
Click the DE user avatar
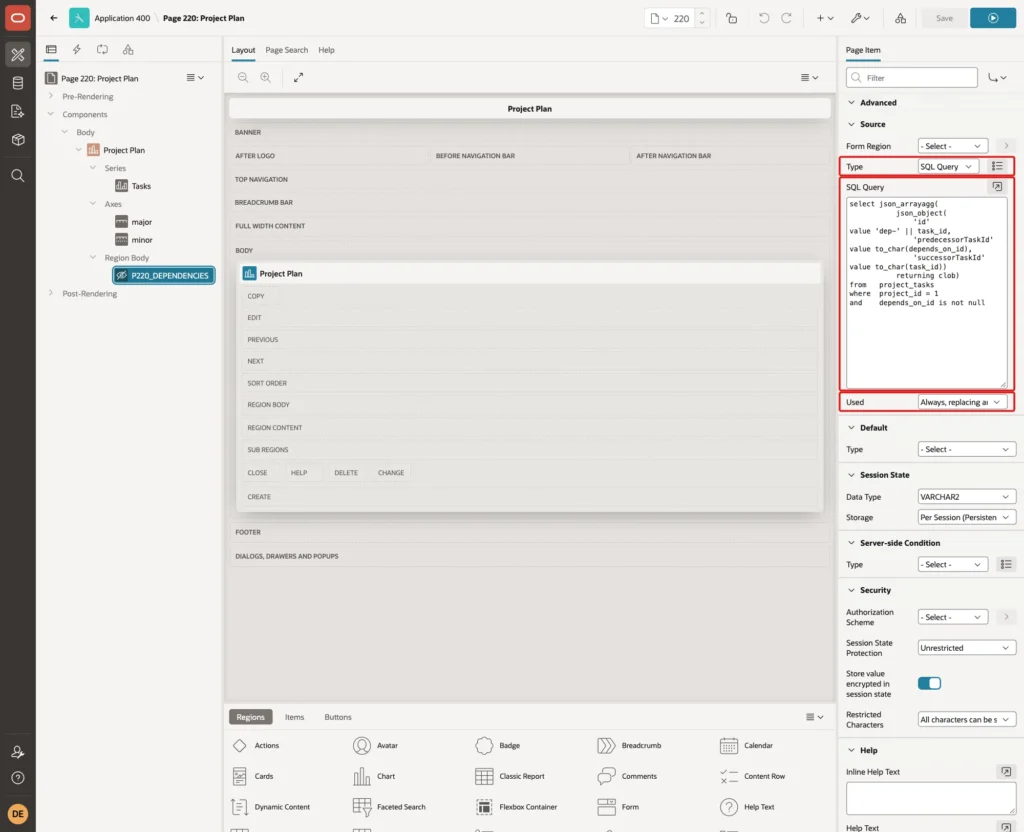18,814
